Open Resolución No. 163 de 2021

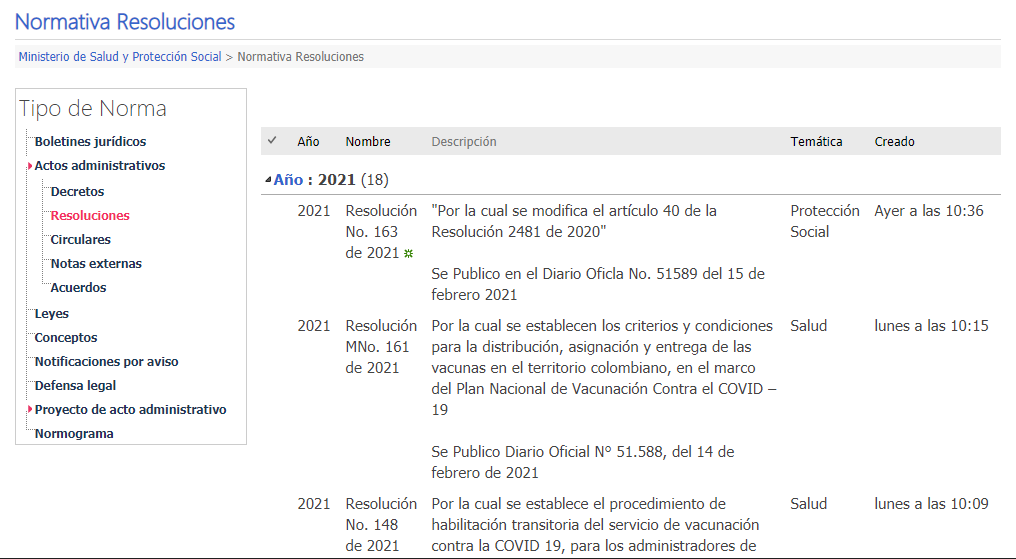(380, 232)
